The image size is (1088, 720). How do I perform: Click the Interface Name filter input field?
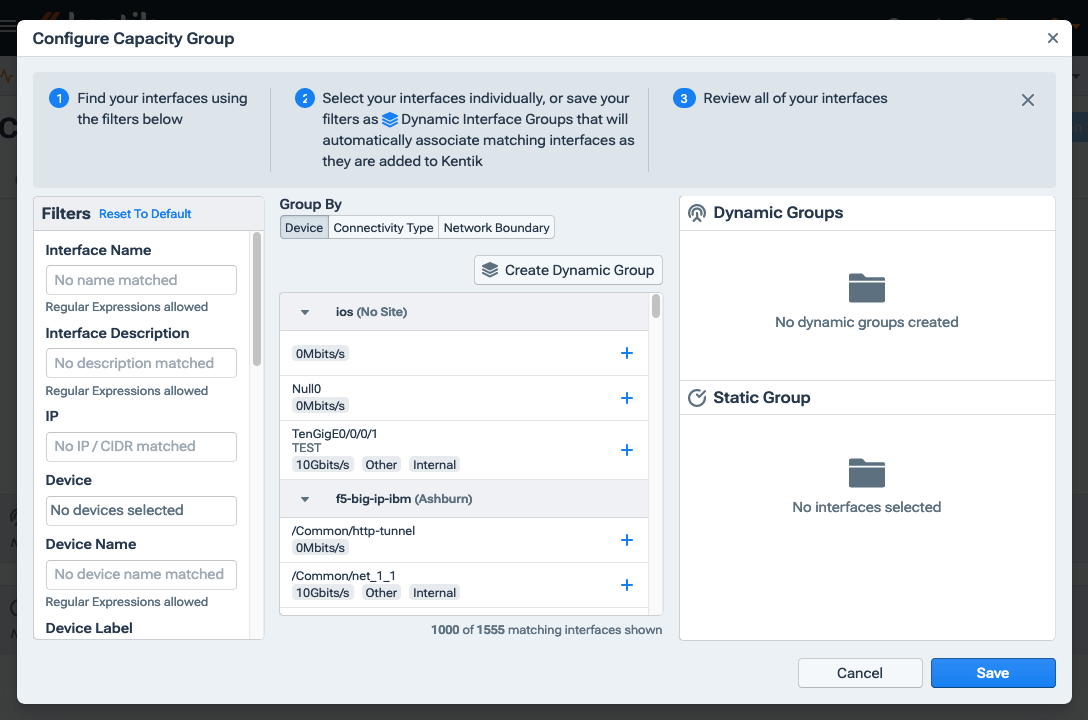[x=140, y=279]
